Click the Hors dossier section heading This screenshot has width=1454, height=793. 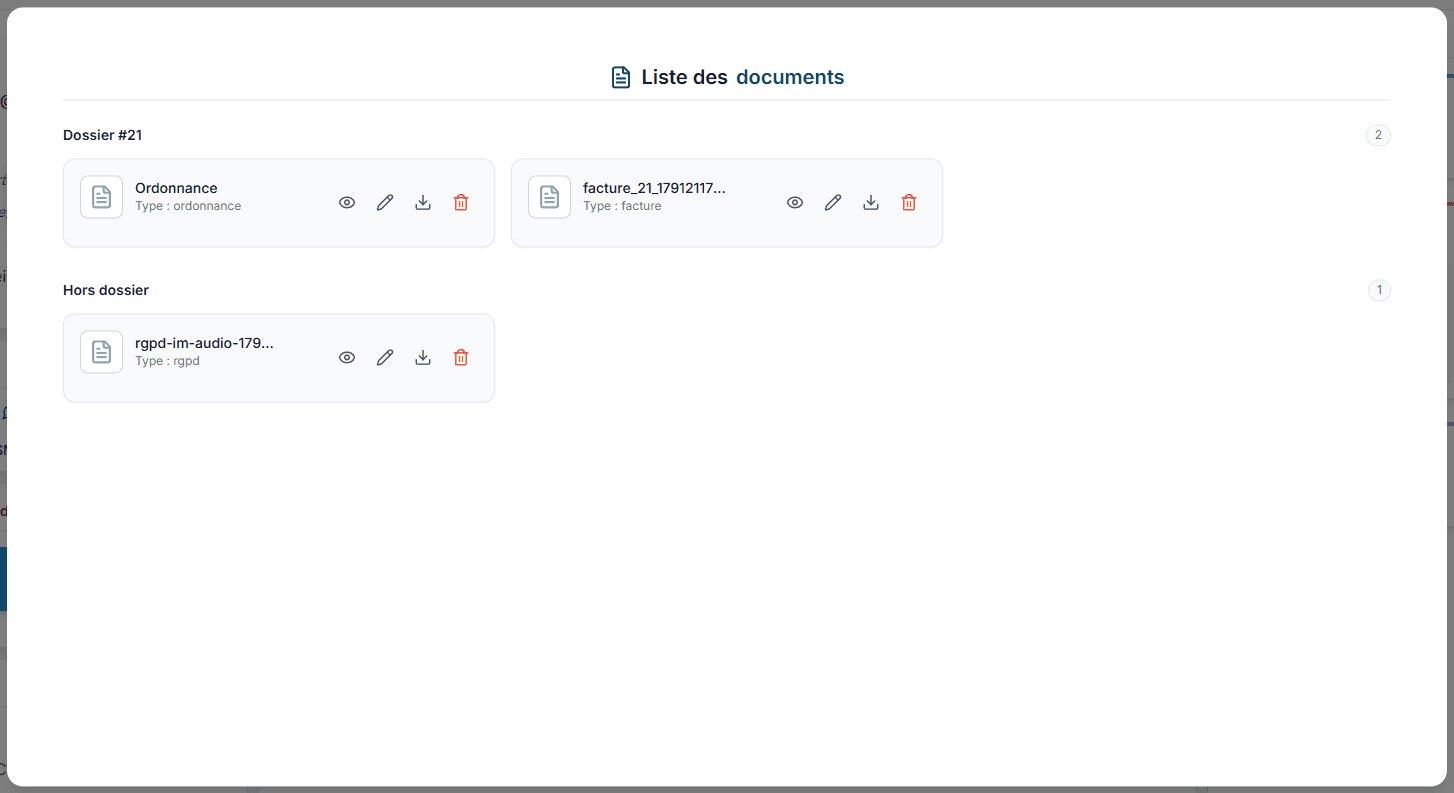[106, 290]
